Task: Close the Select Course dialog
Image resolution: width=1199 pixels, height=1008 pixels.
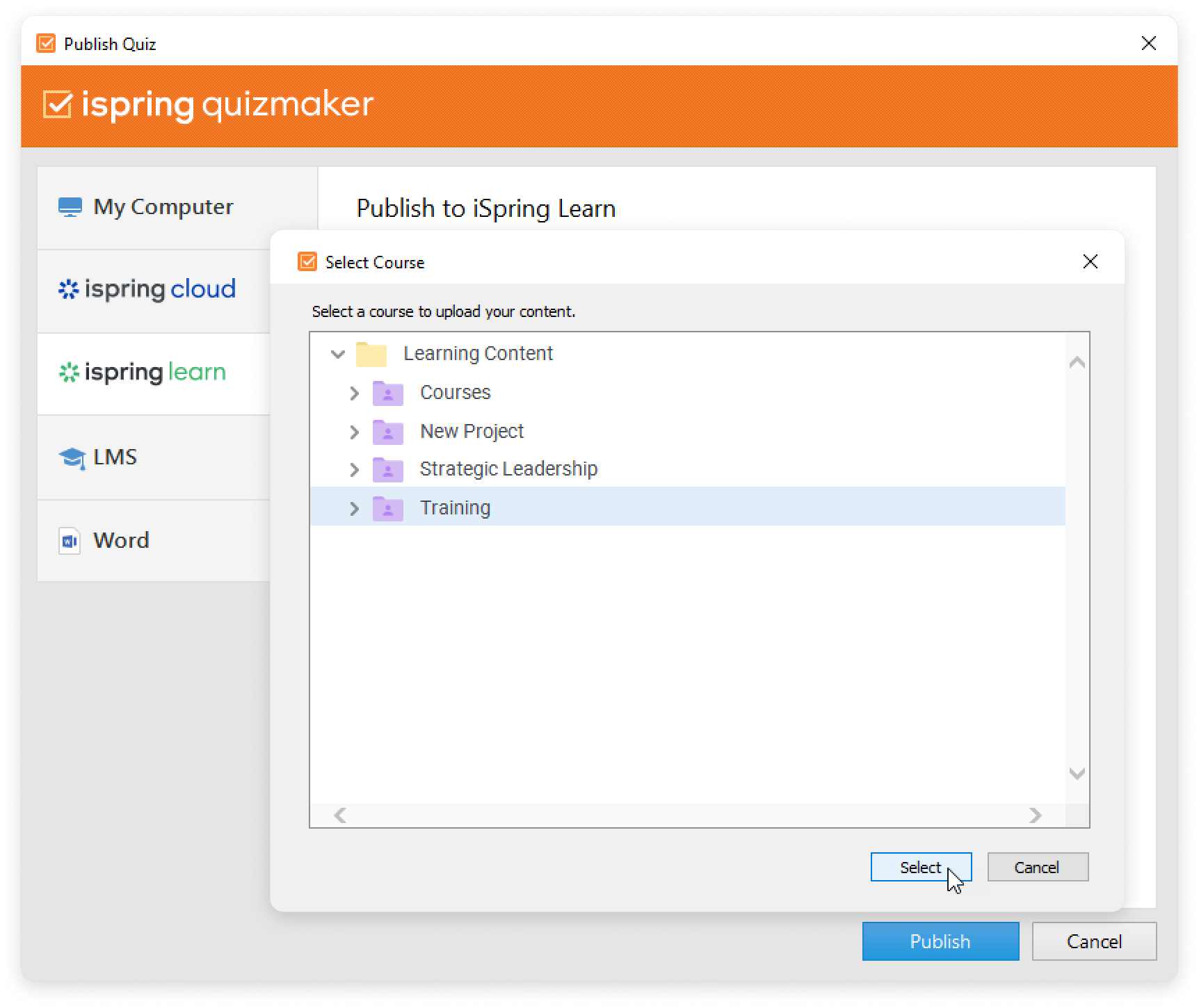Action: pos(1090,261)
